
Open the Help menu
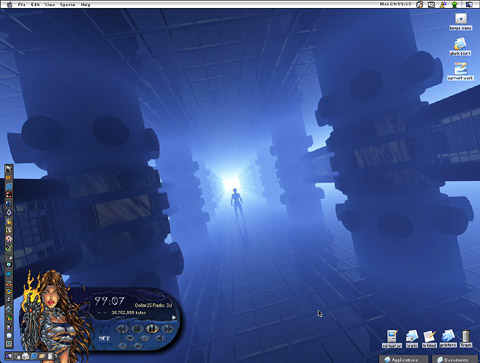[x=86, y=4]
